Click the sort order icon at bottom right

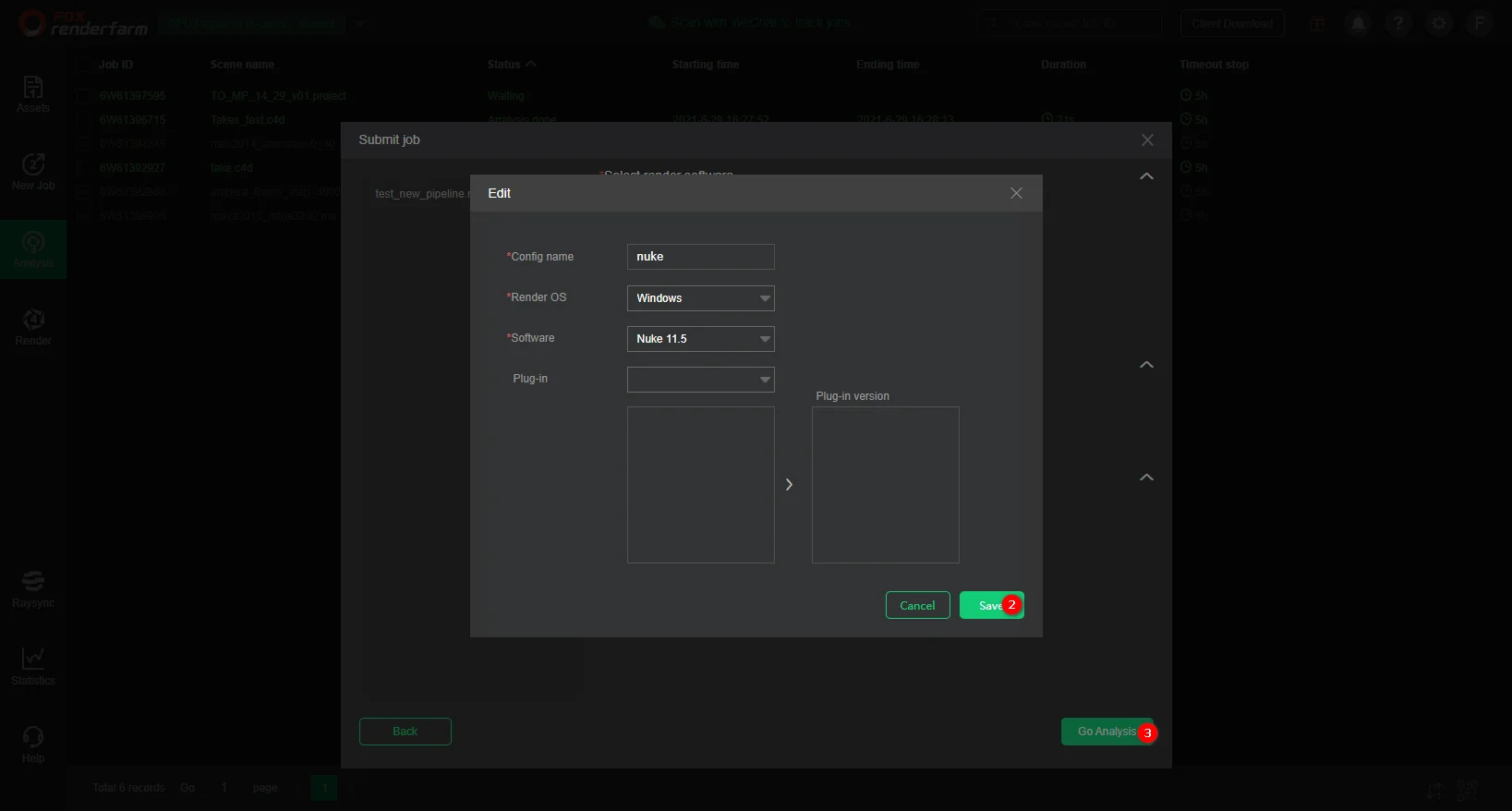pos(1434,790)
